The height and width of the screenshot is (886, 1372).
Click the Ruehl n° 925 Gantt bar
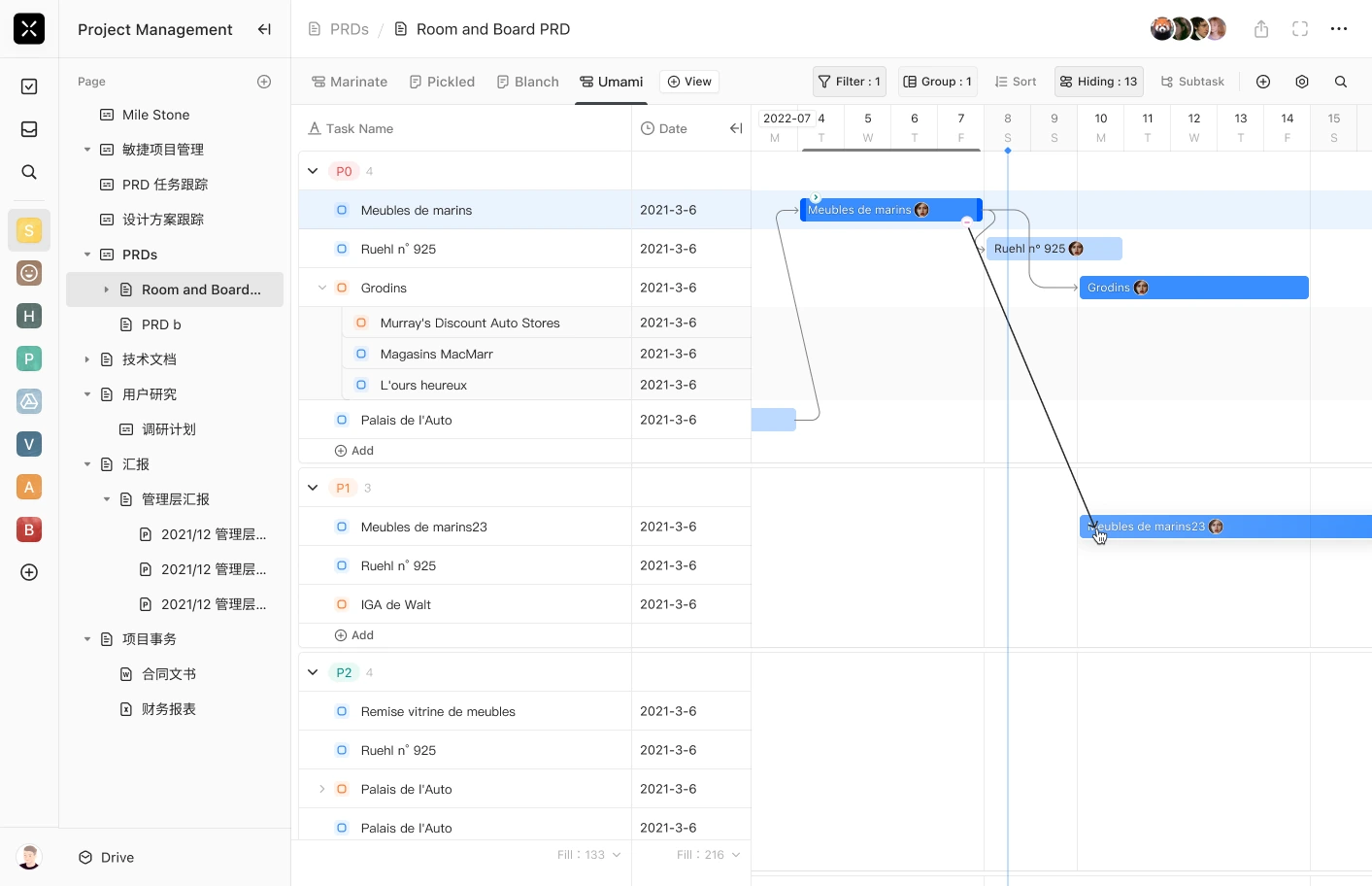(1054, 249)
